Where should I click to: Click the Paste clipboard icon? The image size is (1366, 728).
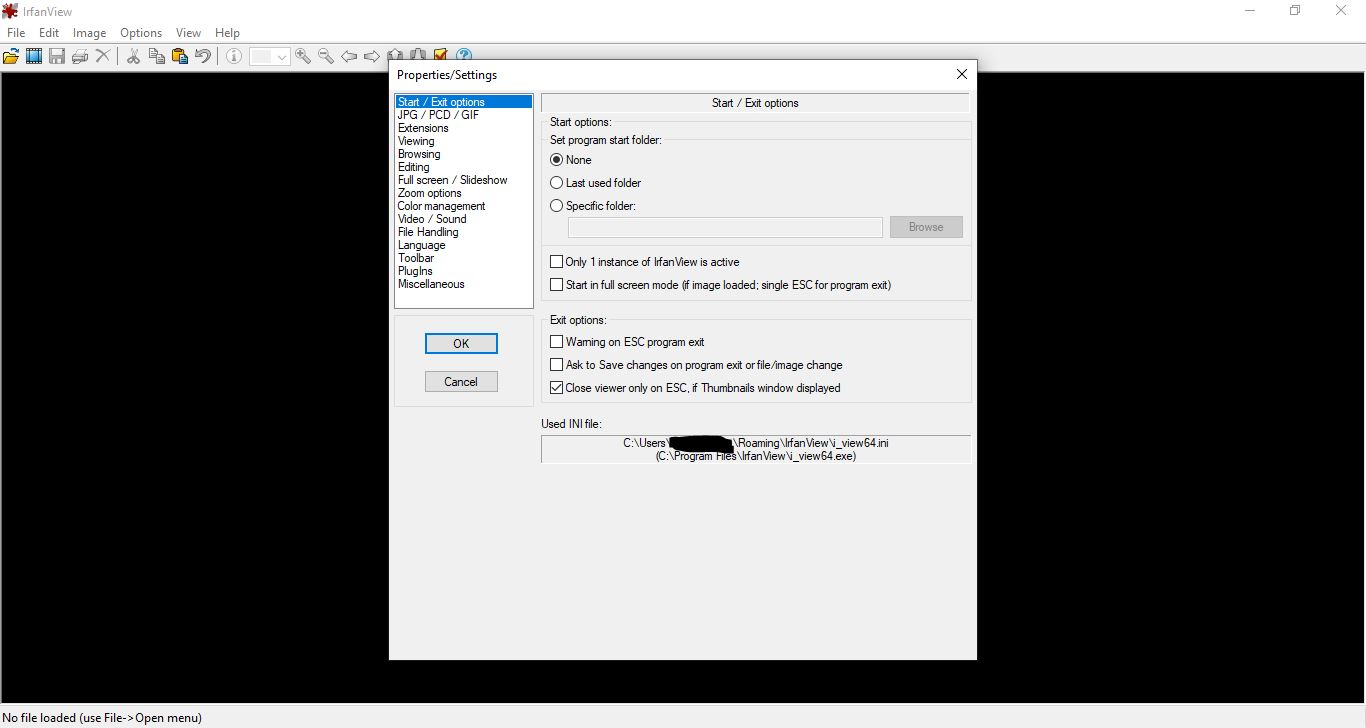[180, 57]
